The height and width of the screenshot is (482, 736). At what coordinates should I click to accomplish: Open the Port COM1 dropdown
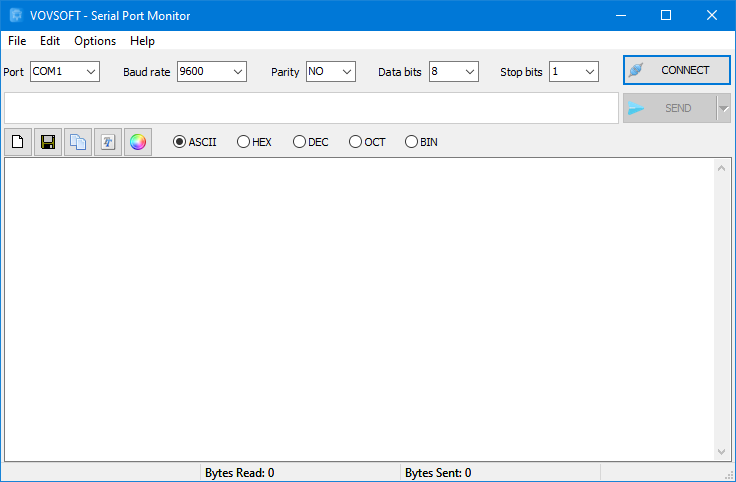click(x=65, y=72)
